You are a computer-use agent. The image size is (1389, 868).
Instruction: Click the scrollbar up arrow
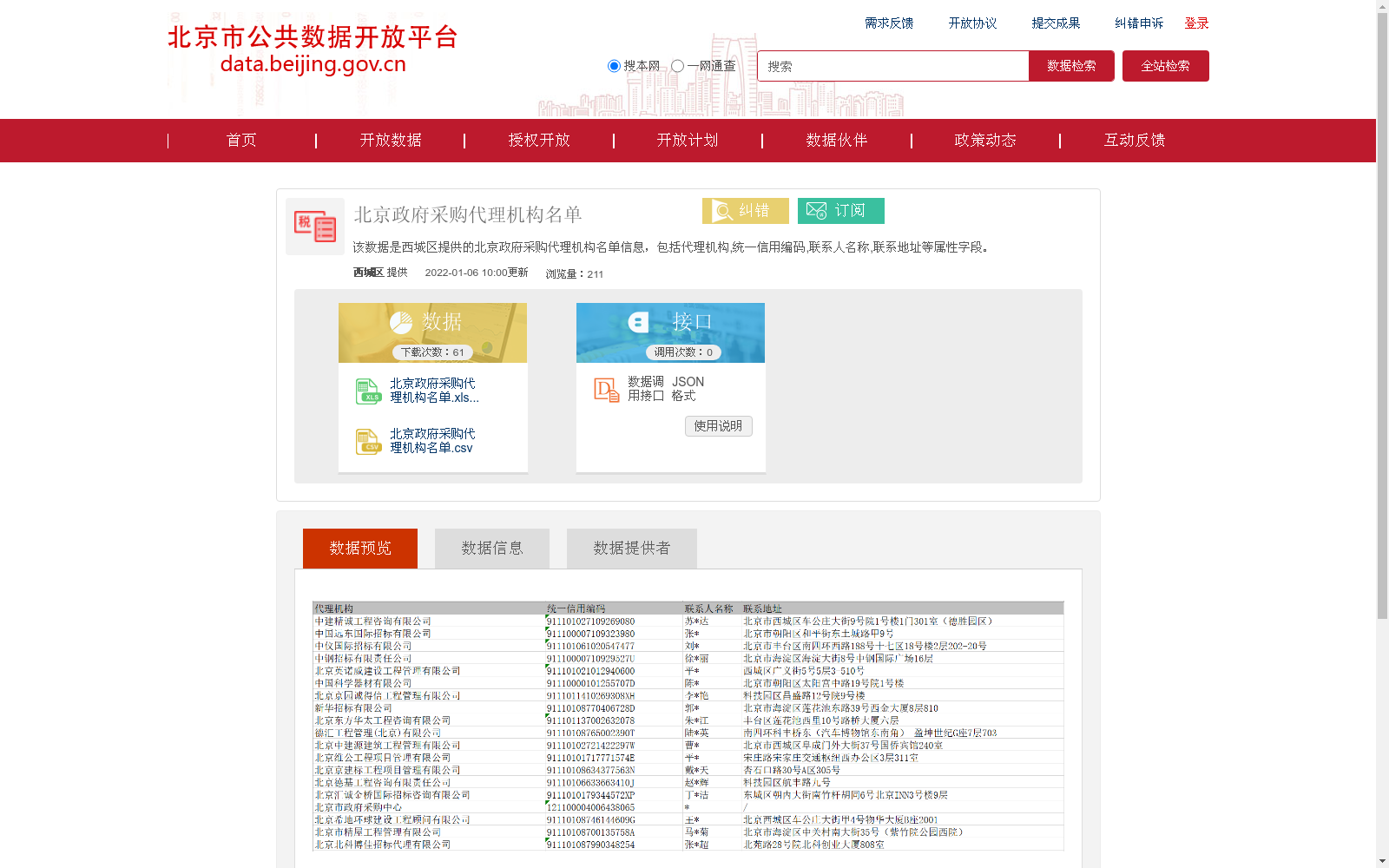click(x=1382, y=6)
